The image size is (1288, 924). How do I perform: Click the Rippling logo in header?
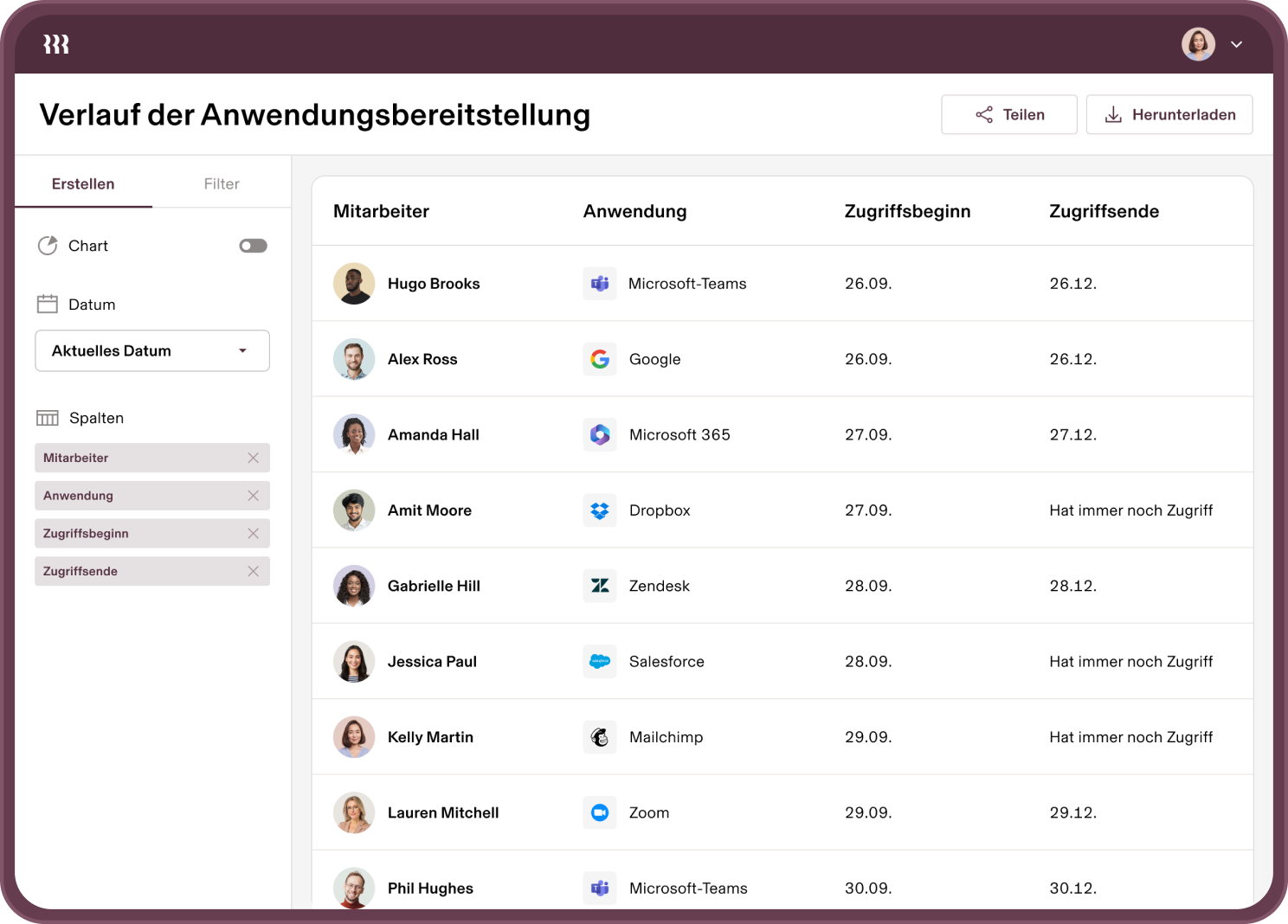tap(56, 44)
